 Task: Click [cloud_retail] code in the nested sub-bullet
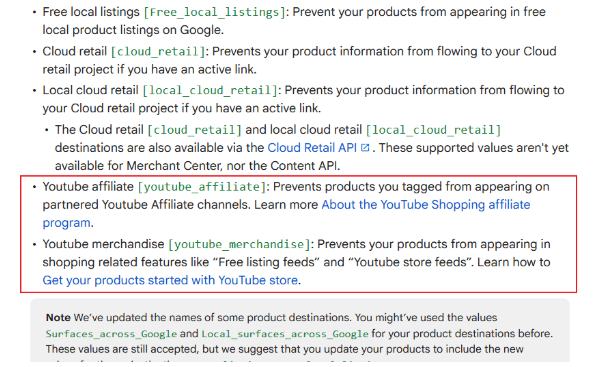coord(194,130)
